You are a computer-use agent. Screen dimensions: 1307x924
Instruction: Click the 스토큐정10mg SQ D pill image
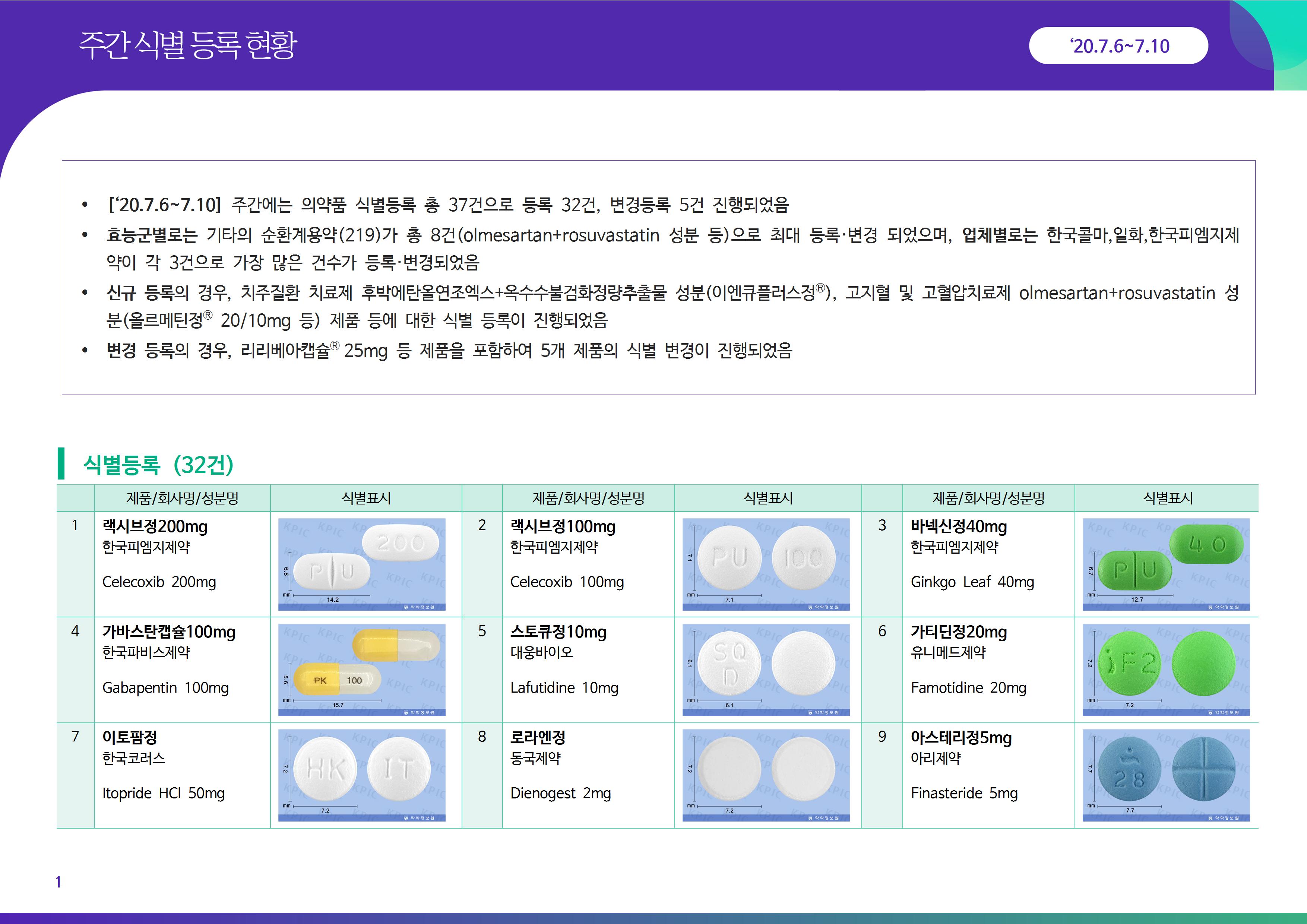click(766, 670)
